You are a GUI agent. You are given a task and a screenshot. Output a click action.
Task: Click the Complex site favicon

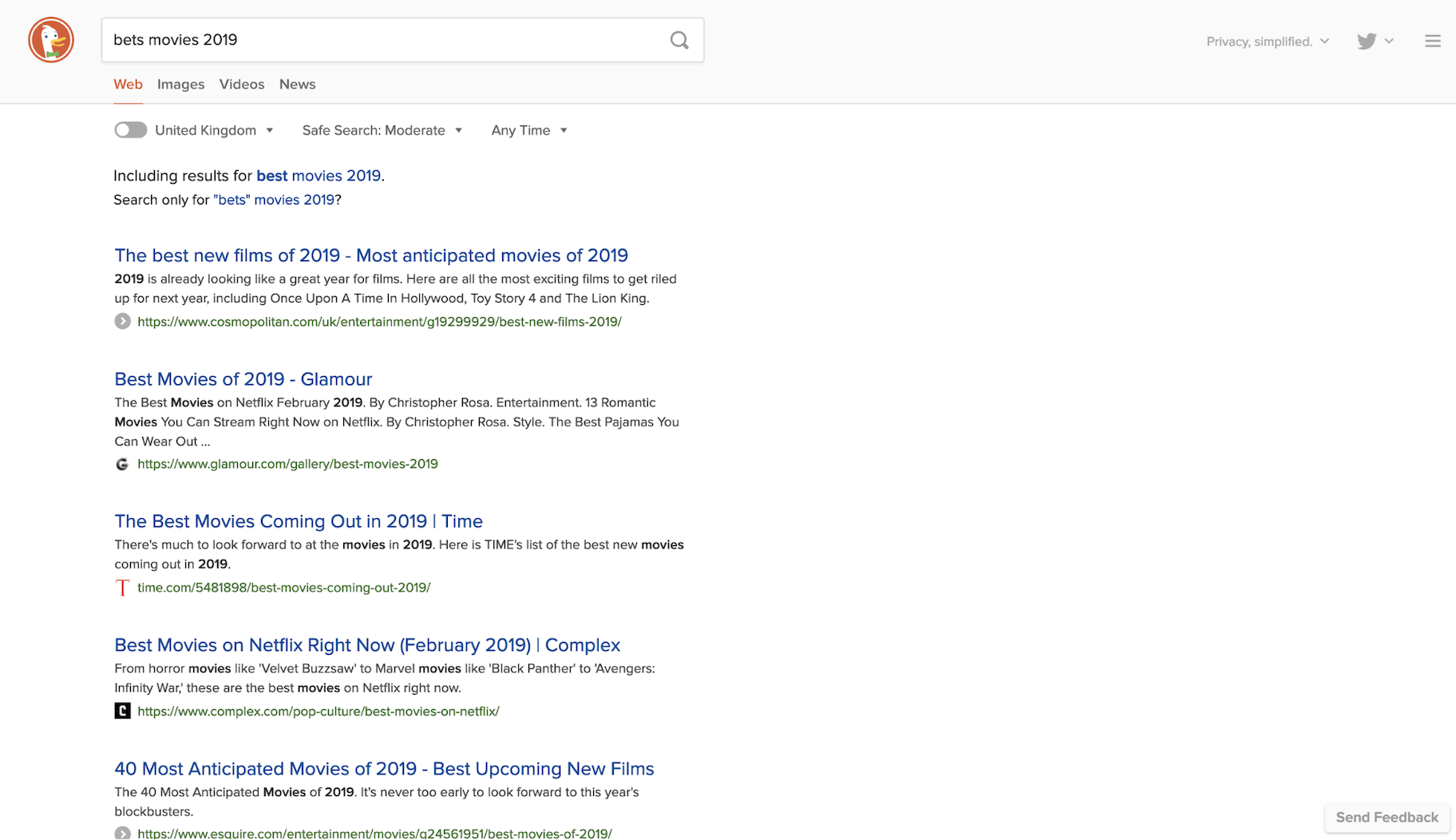click(x=122, y=711)
